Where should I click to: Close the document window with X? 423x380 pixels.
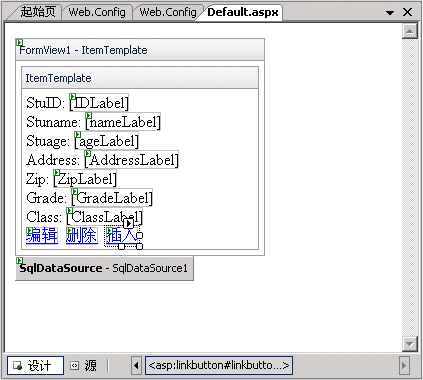point(407,12)
